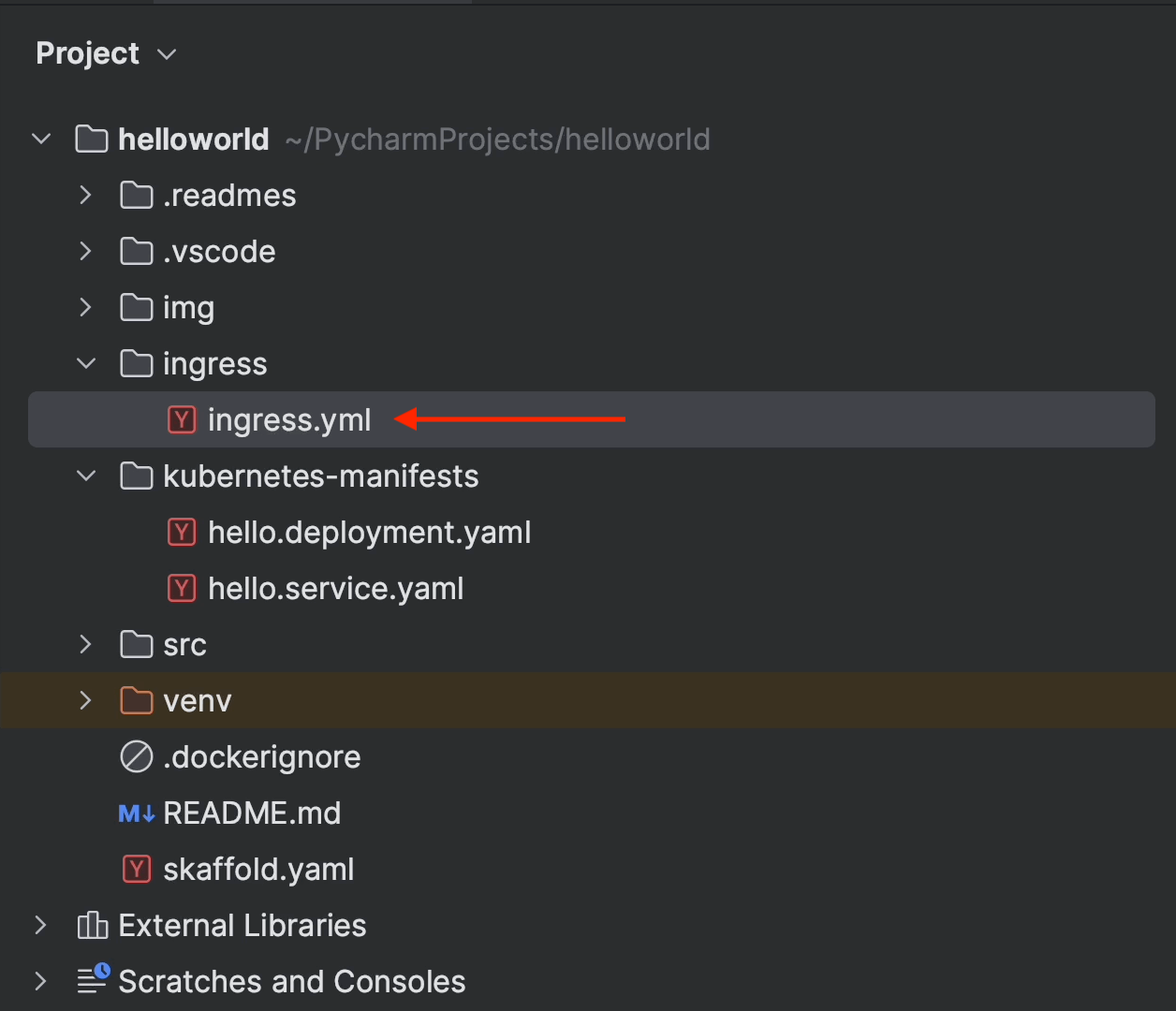Expand the .readmes folder
This screenshot has width=1176, height=1011.
[x=86, y=195]
